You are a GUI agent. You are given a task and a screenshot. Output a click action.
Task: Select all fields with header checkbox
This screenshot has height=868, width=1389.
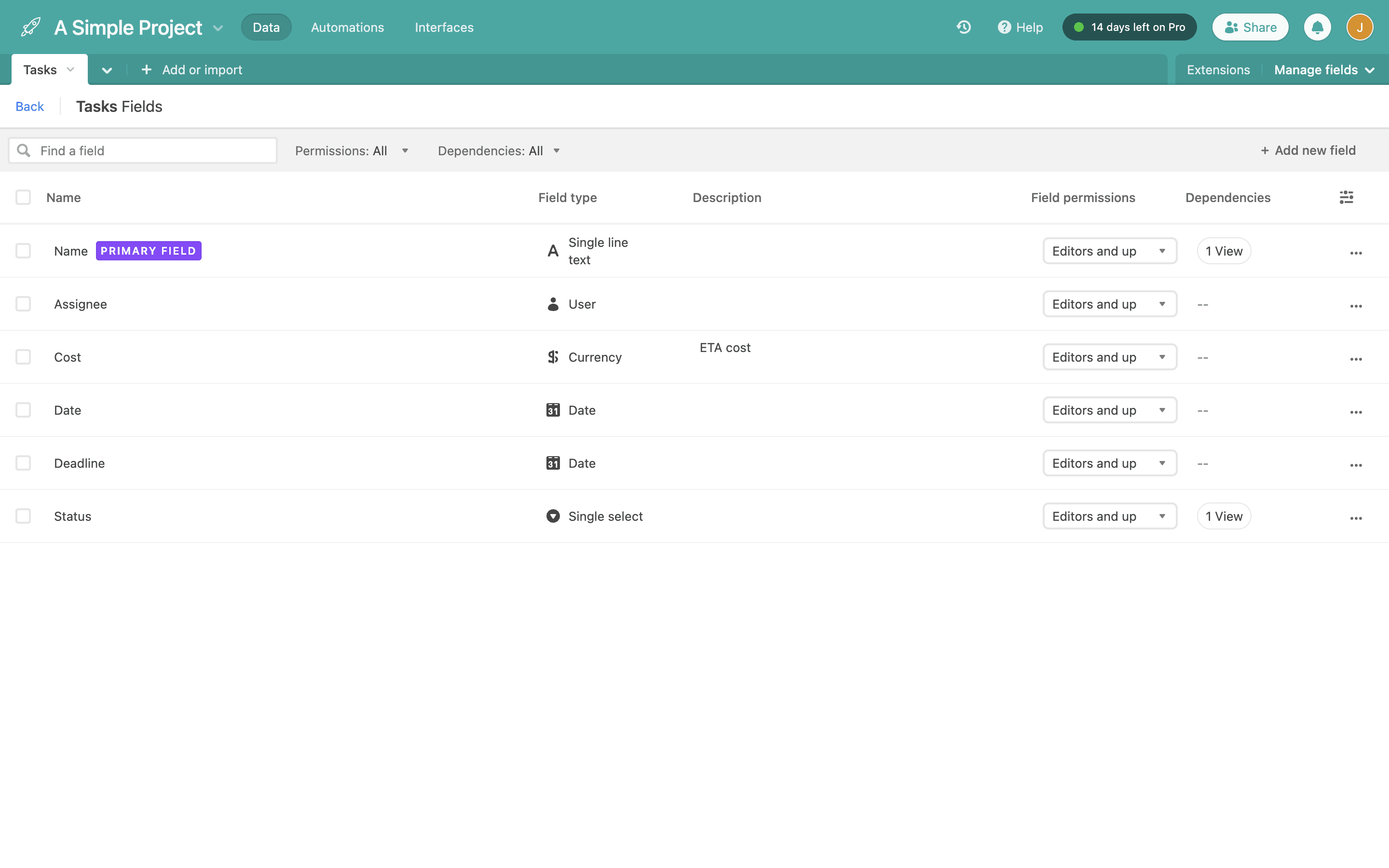23,198
